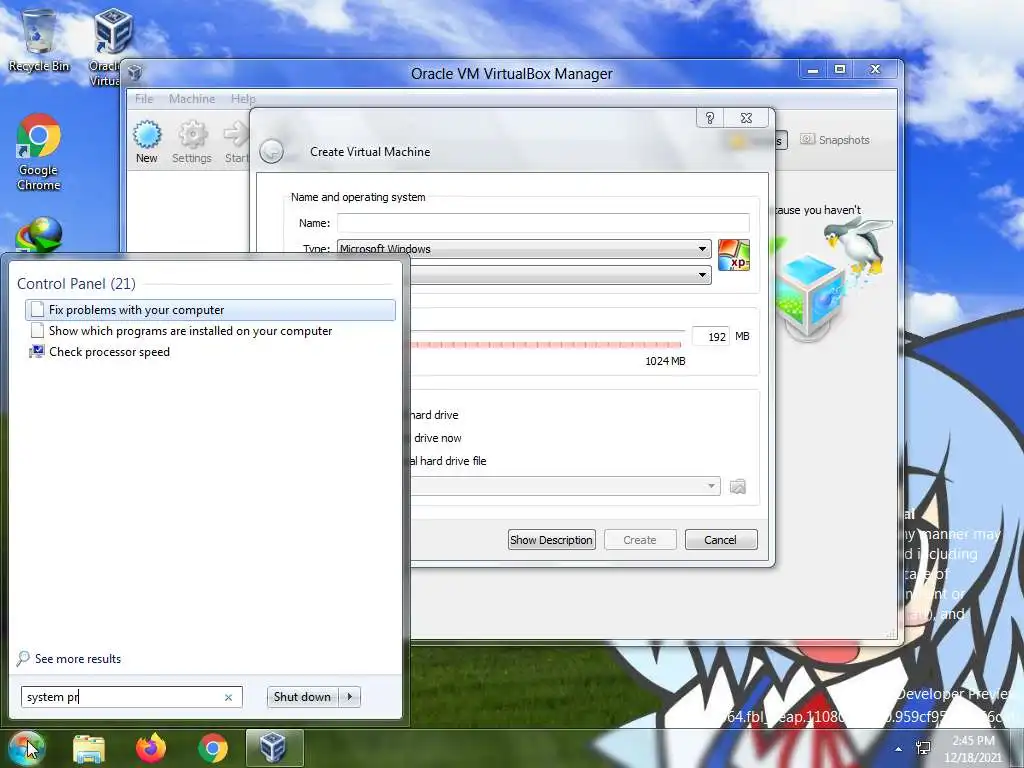Click the magnifier icon beside See more results

coord(23,658)
